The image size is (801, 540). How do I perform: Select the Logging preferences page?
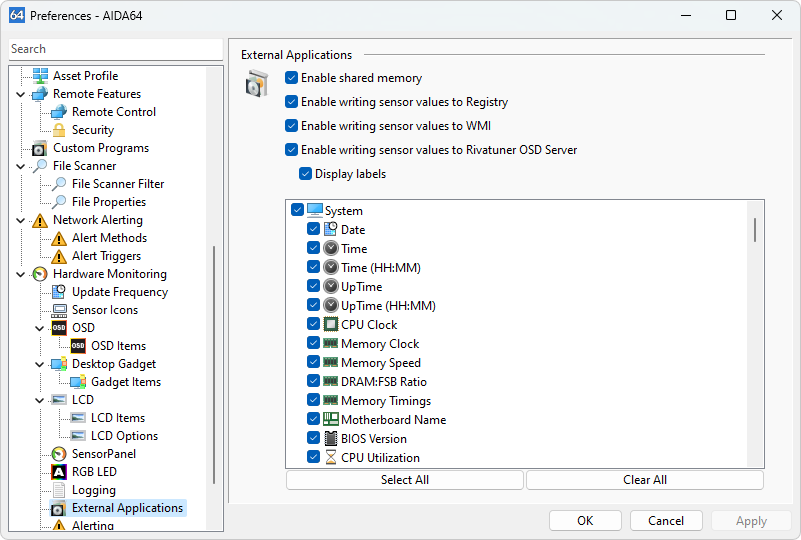pos(93,490)
